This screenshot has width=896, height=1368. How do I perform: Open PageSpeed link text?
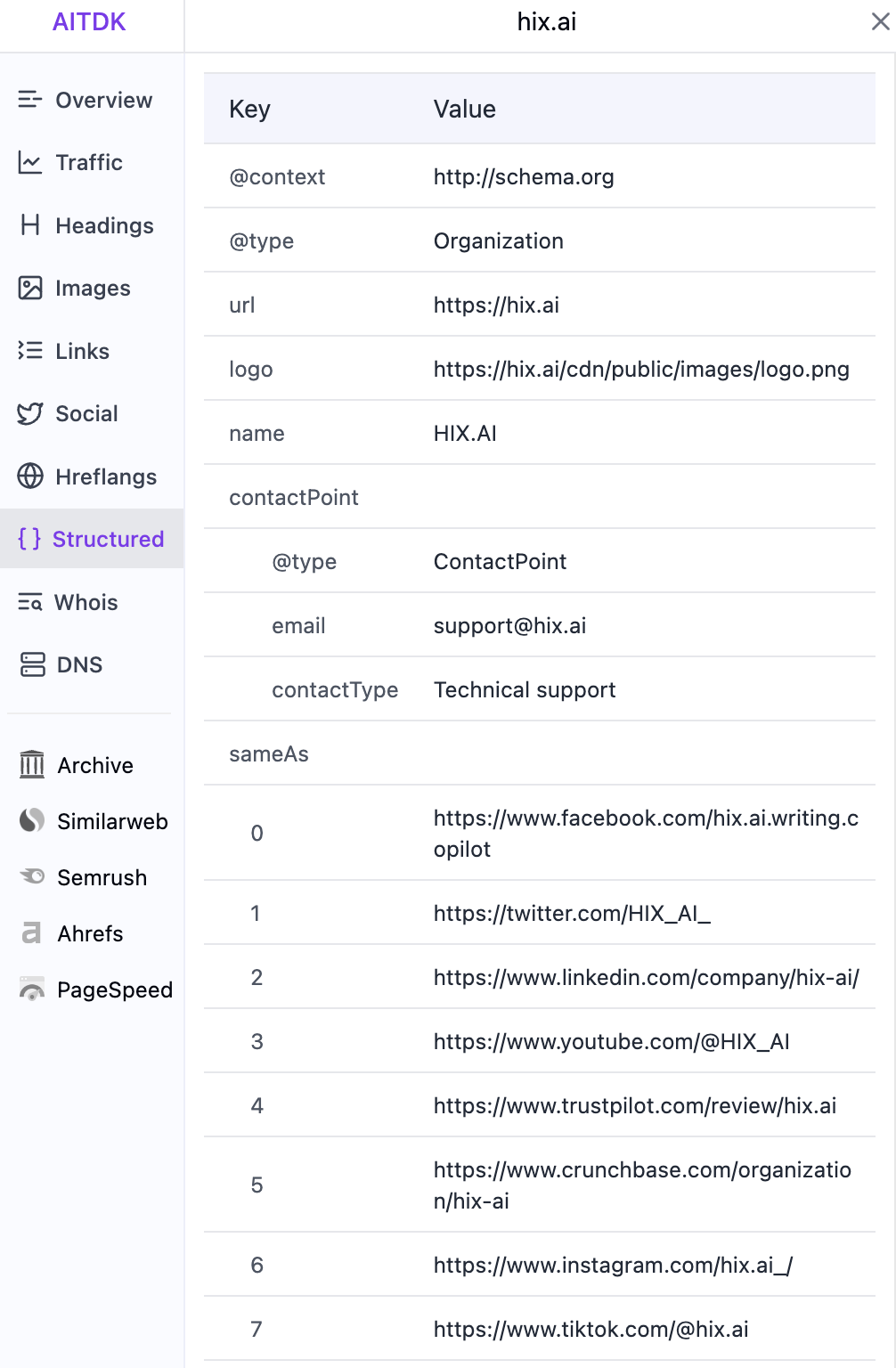click(x=115, y=989)
